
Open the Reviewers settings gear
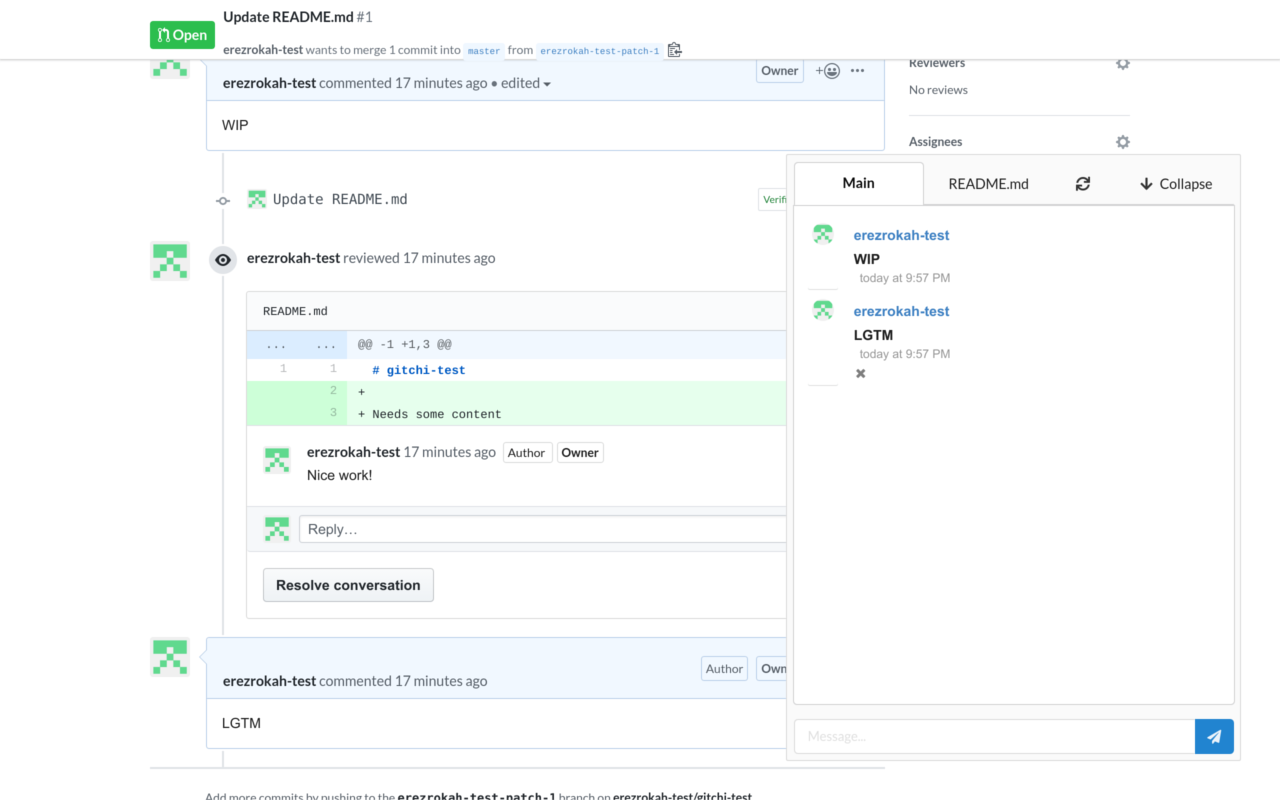point(1122,63)
